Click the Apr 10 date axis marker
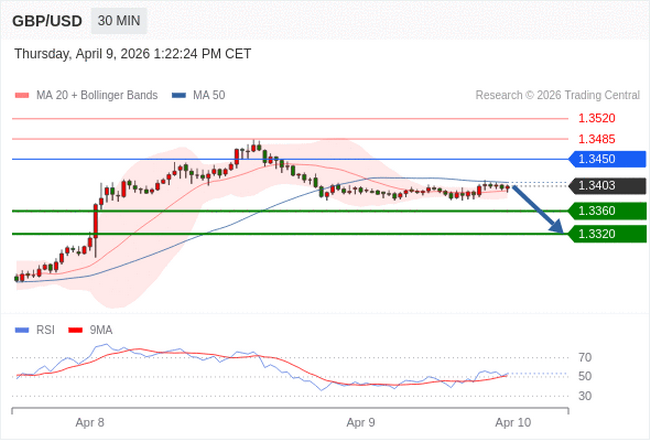650x441 pixels. coord(513,423)
